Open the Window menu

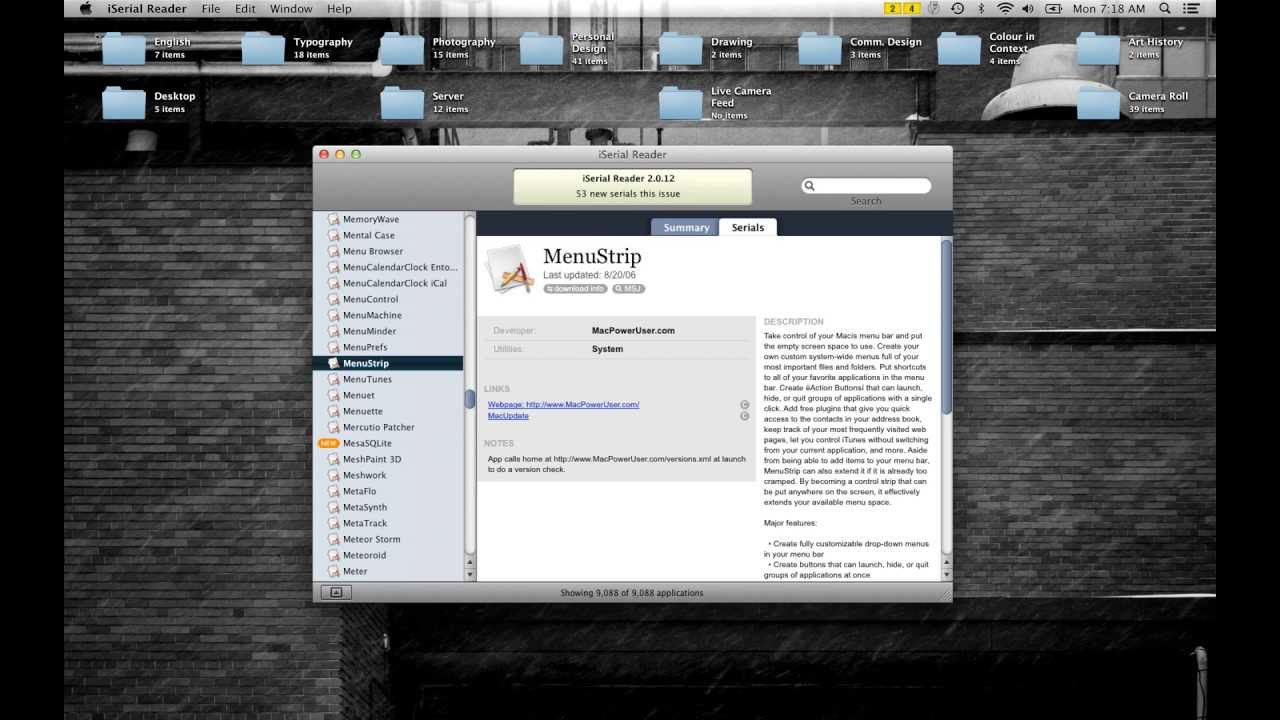[291, 9]
